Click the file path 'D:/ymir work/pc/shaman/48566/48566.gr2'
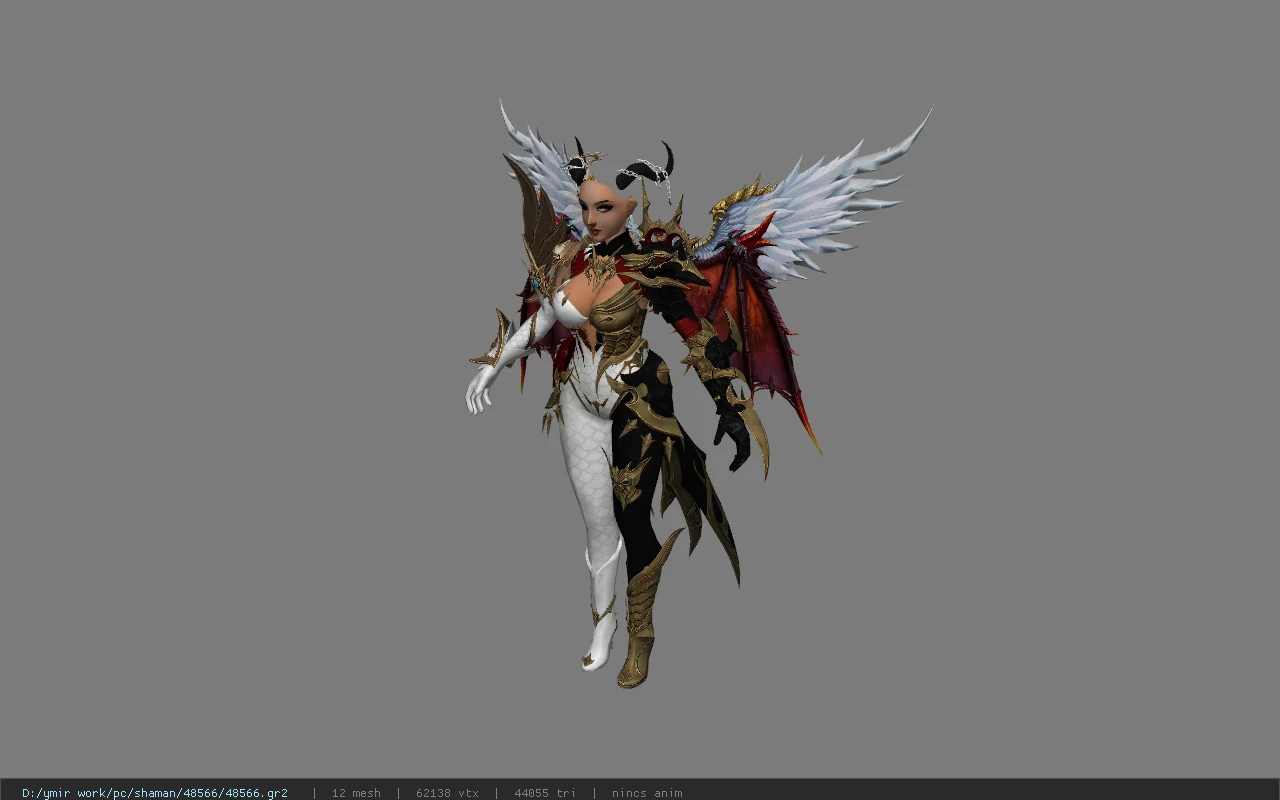The image size is (1280, 800). point(155,793)
